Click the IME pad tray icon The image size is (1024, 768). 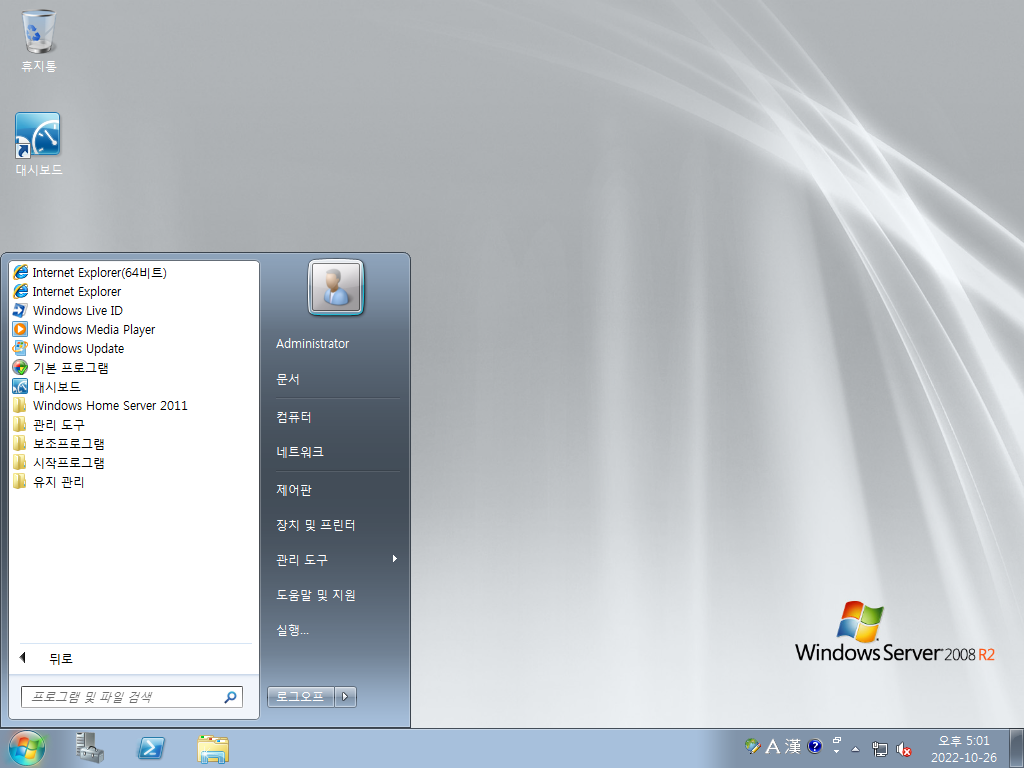pos(753,746)
